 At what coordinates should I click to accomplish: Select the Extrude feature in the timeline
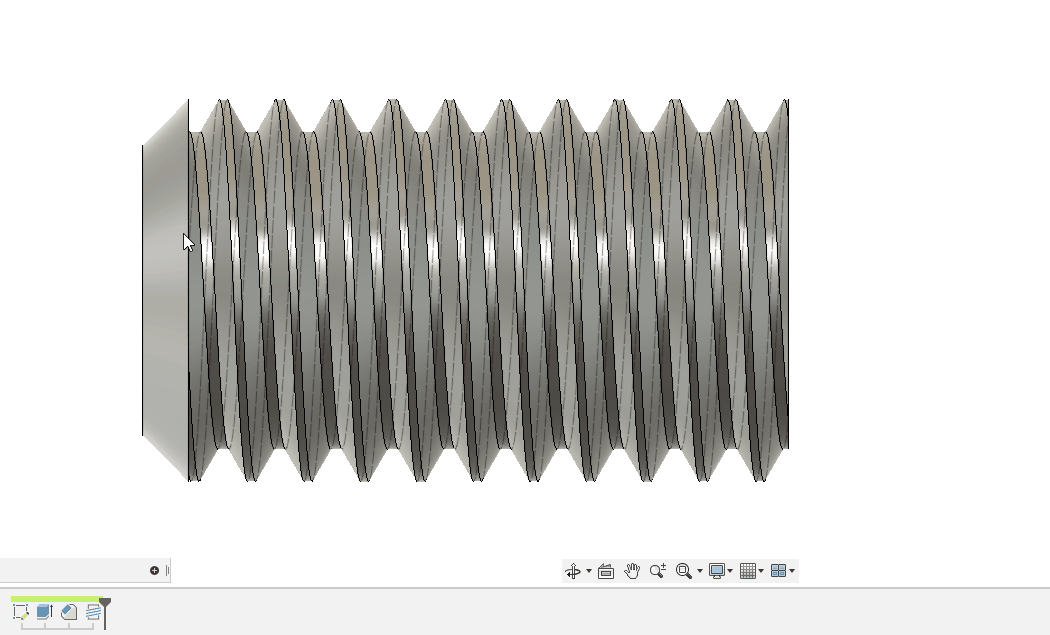[43, 612]
